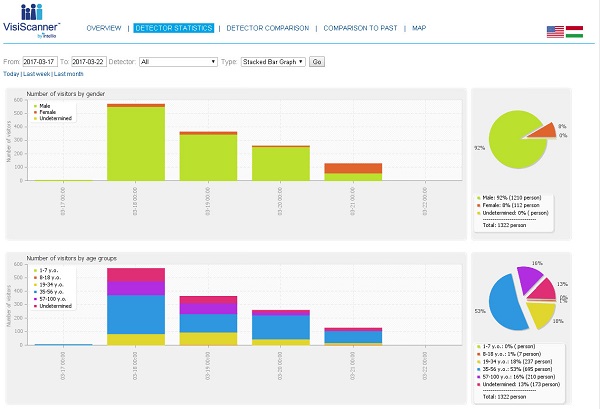Viewport: 600px width, 409px height.
Task: Click the purple 57-100 segment of 03-18 age bar
Action: coord(136,288)
